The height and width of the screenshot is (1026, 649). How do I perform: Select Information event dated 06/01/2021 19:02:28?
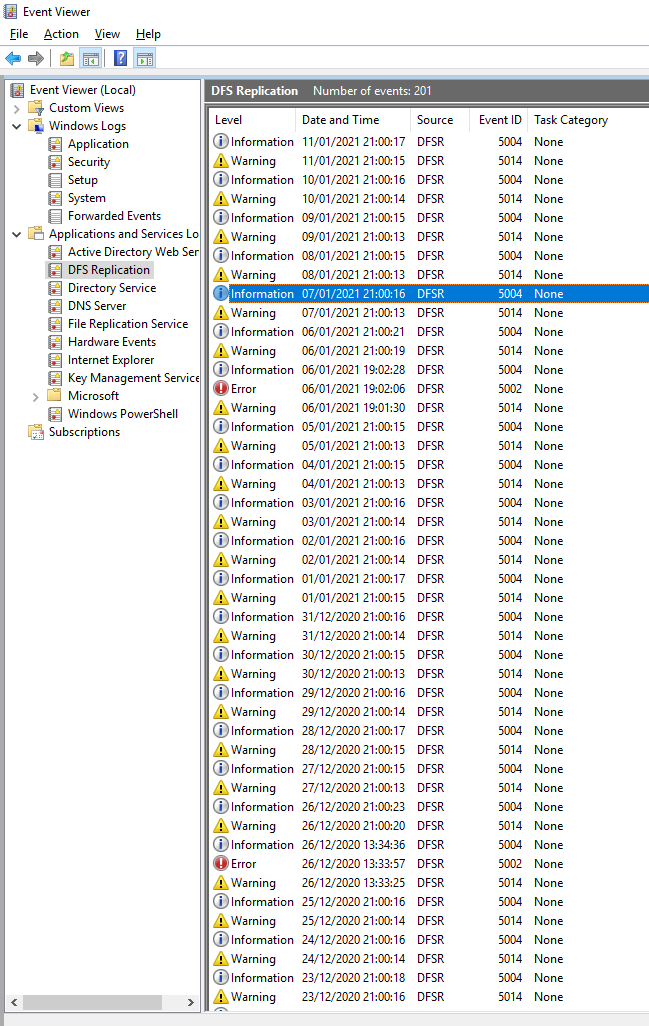[x=429, y=370]
